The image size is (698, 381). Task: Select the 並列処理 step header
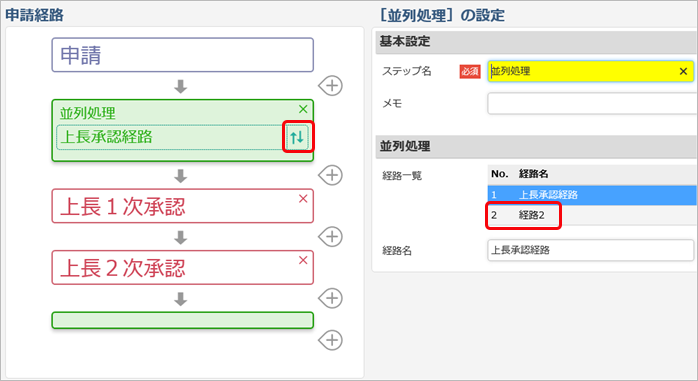pyautogui.click(x=88, y=113)
